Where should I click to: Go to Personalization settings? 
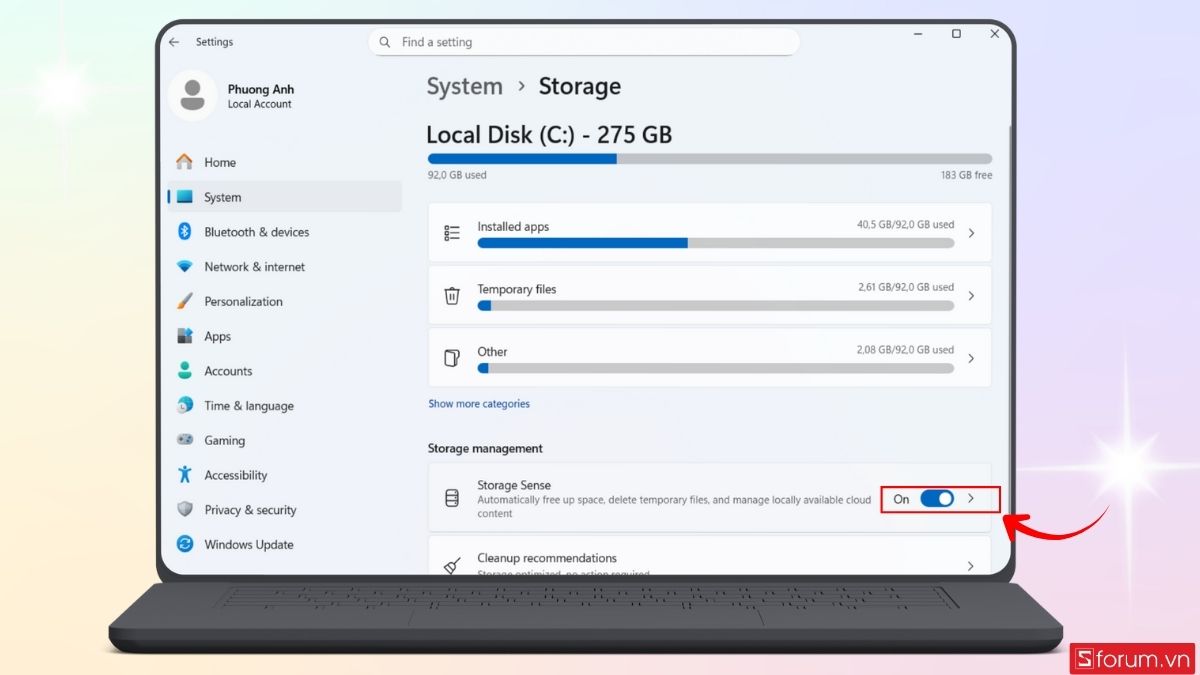(x=284, y=301)
